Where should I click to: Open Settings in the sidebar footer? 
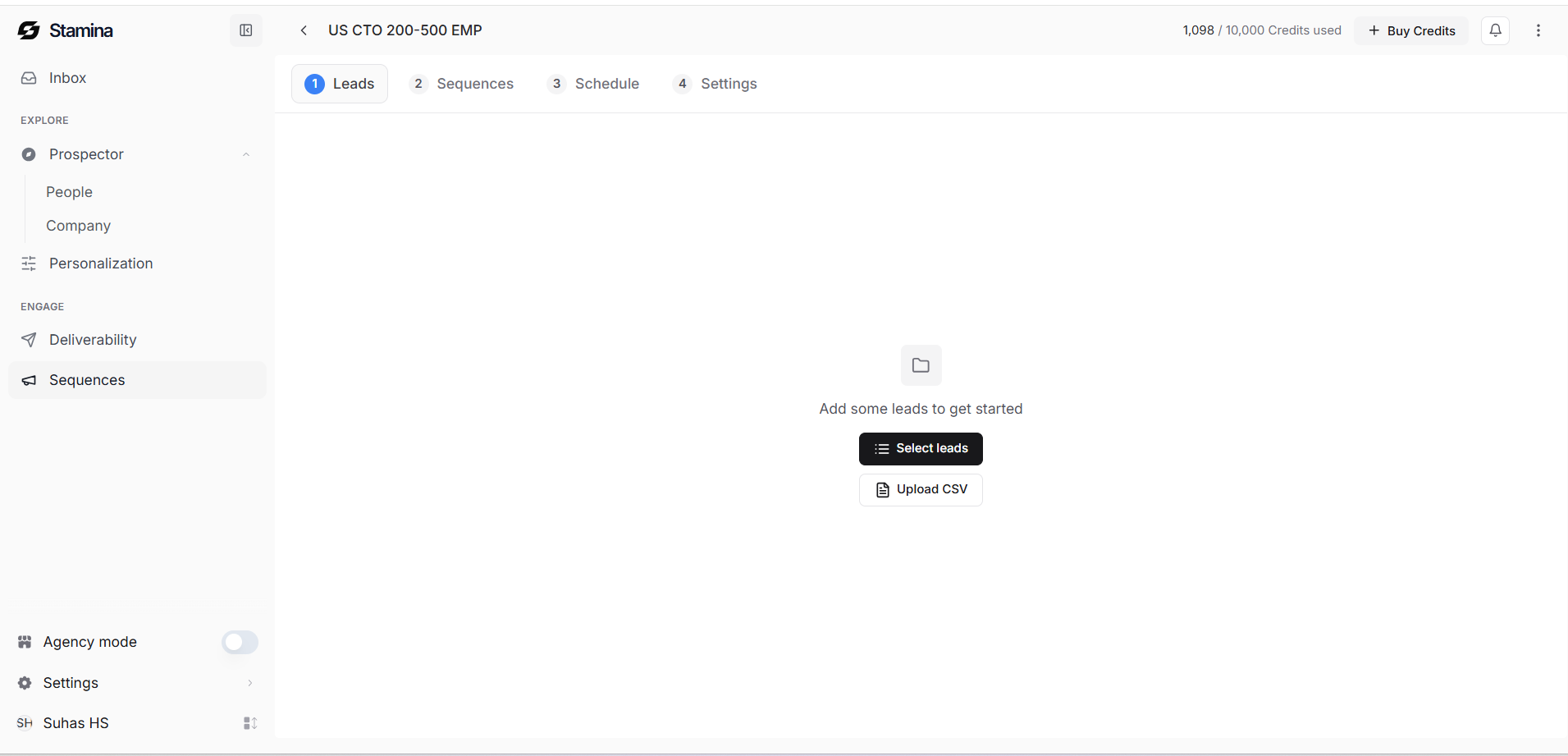137,683
